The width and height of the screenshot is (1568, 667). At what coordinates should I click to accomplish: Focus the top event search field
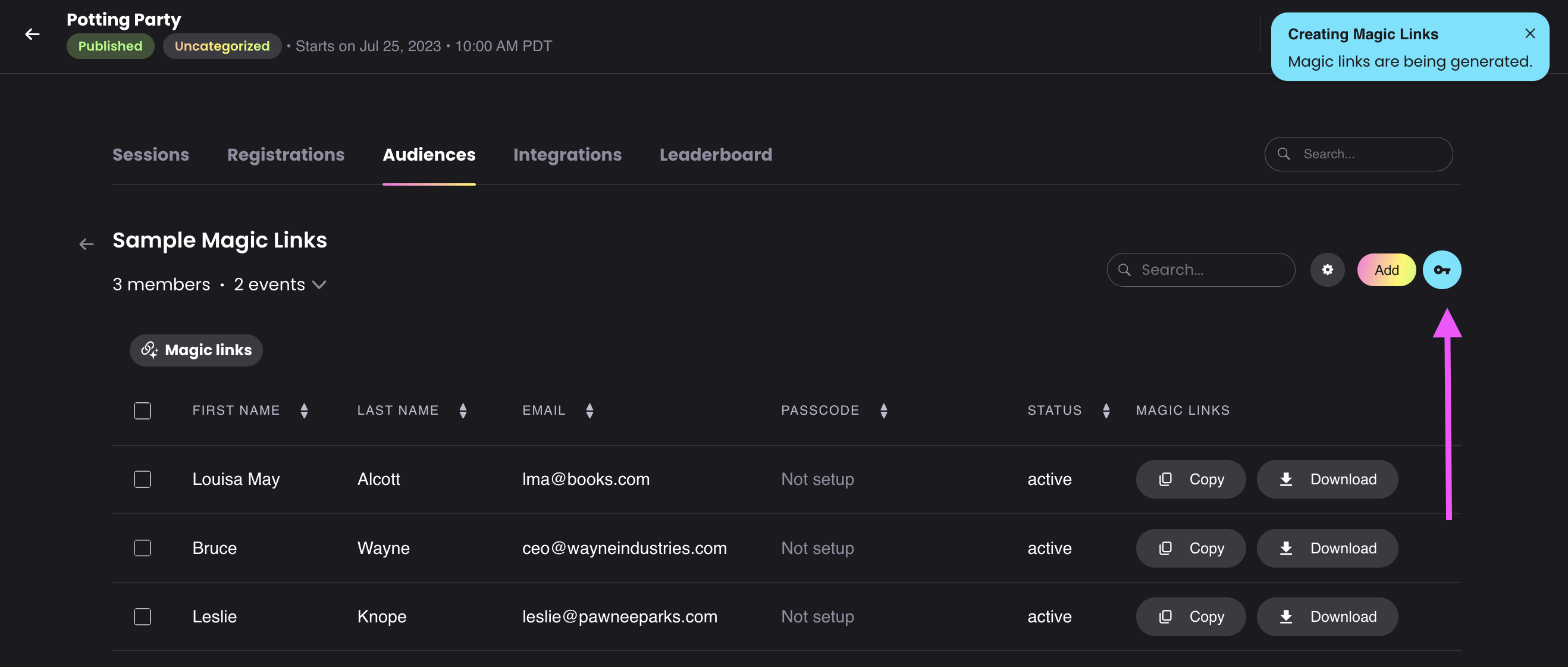click(x=1358, y=154)
